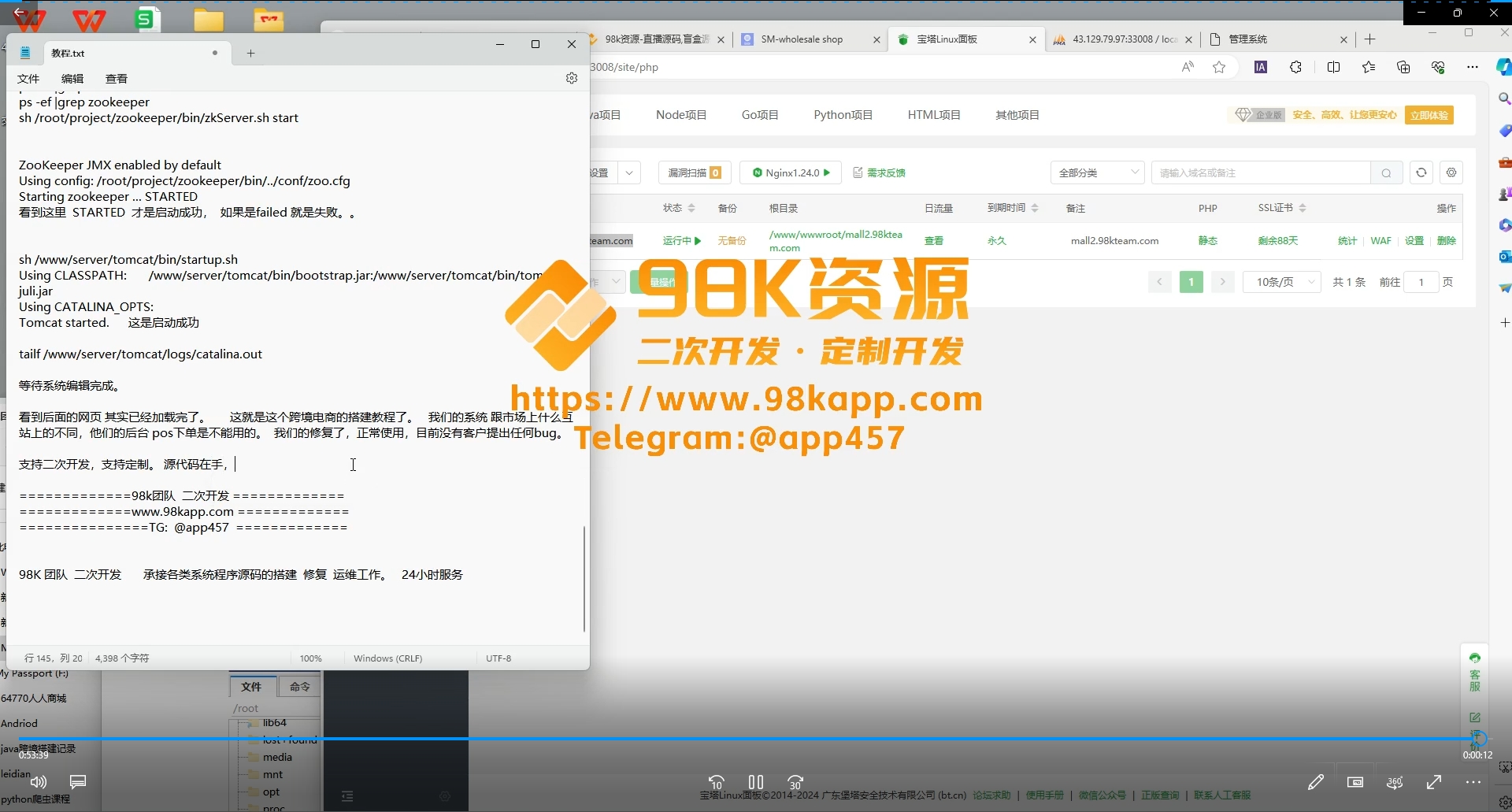Open the /www/wwwroot/mall2.98kteam.com root directory link
The image size is (1512, 812).
tap(836, 241)
